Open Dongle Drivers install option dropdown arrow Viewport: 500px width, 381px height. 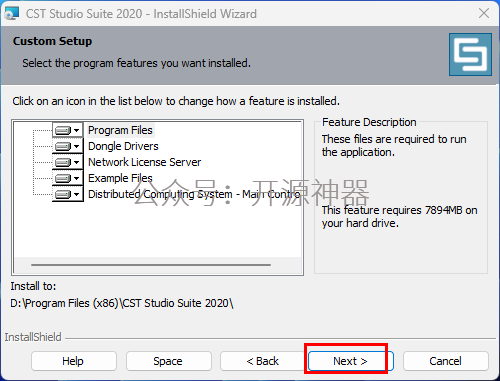pyautogui.click(x=77, y=146)
